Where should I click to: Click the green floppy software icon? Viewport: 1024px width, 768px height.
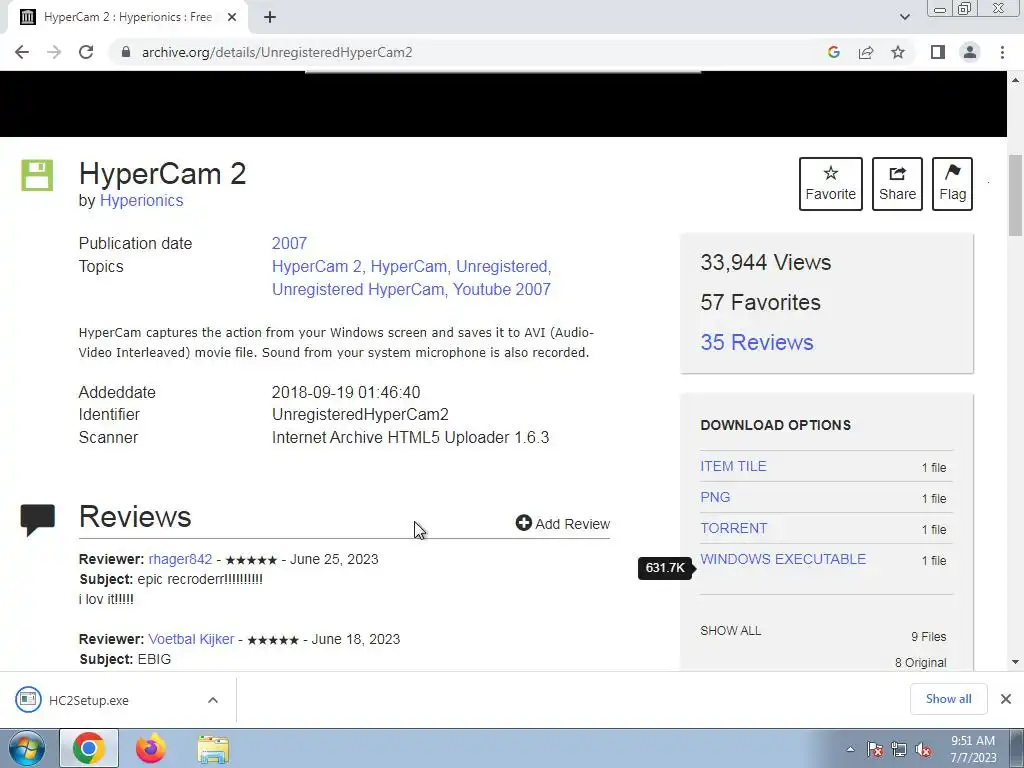coord(37,175)
